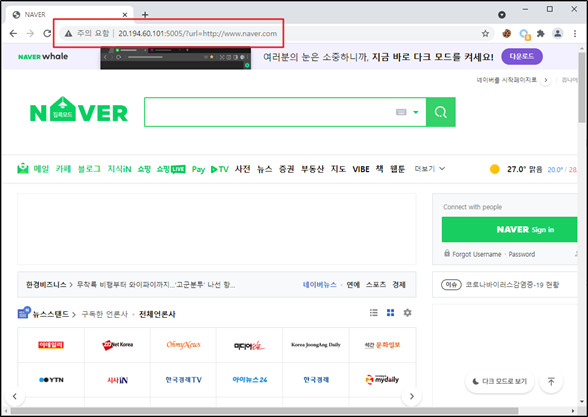Expand the 네이버를 시작페이지로 arrow

(546, 80)
